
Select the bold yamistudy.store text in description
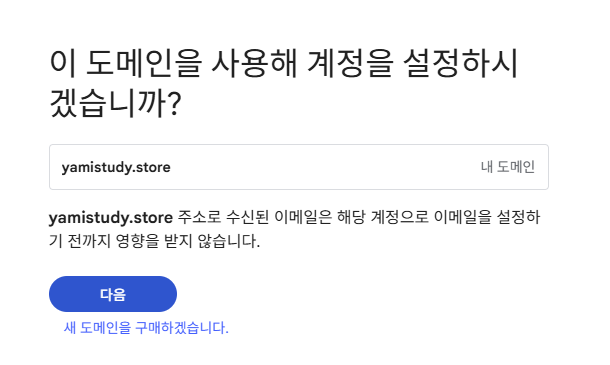point(111,218)
